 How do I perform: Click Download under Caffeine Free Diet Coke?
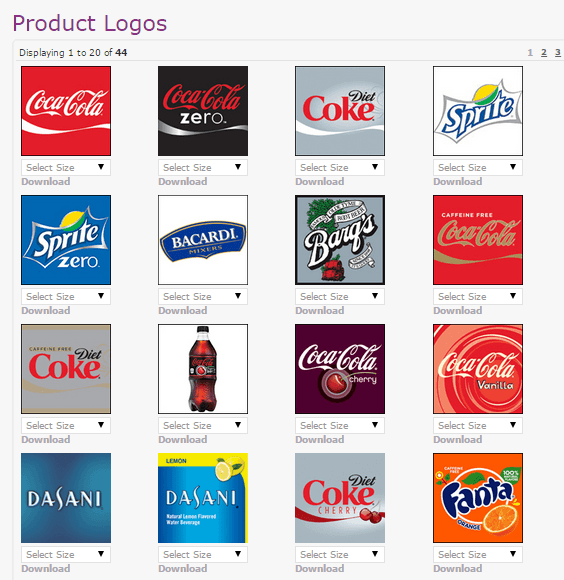pyautogui.click(x=45, y=439)
